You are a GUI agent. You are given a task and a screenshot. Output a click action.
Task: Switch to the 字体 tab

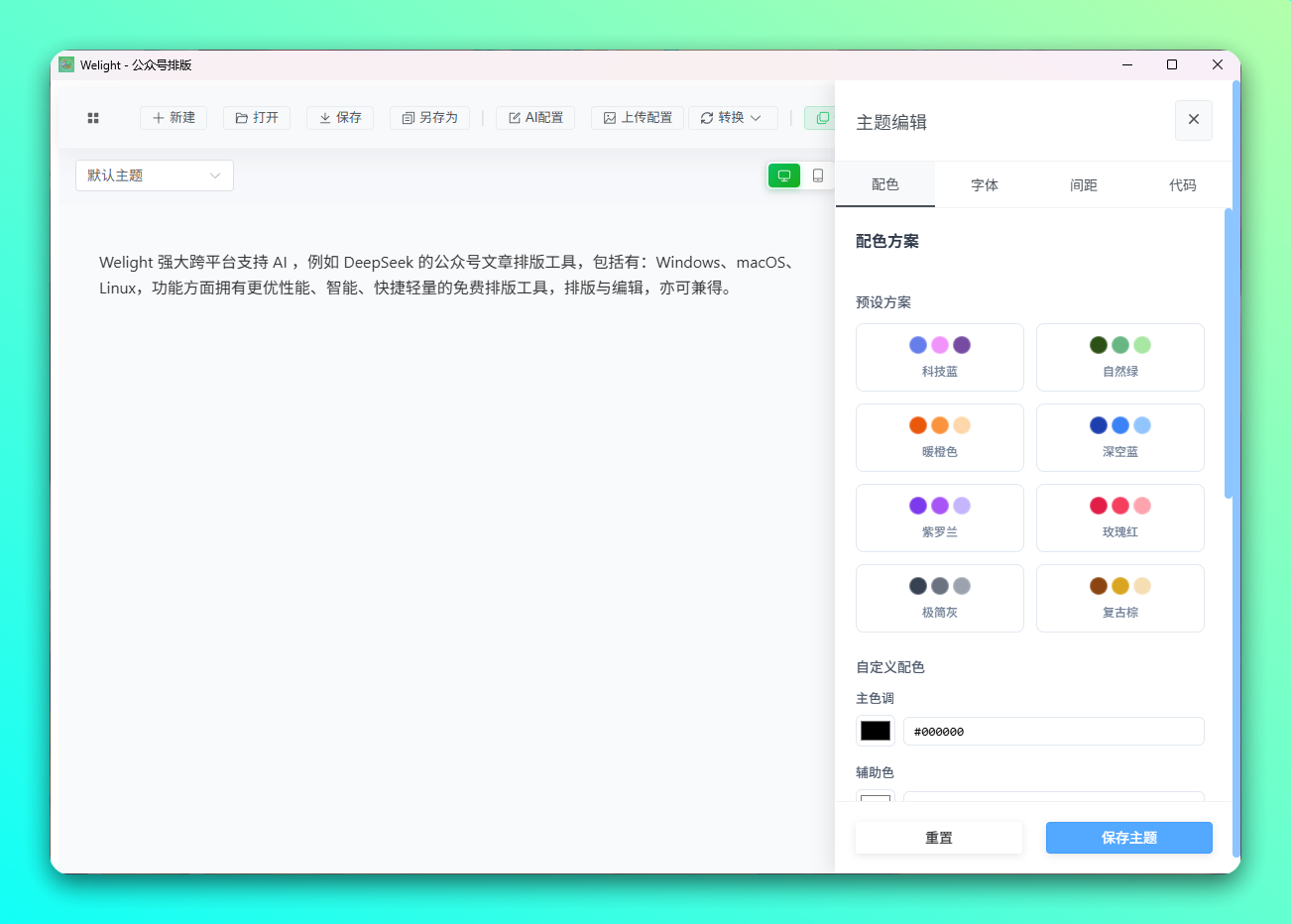coord(985,185)
